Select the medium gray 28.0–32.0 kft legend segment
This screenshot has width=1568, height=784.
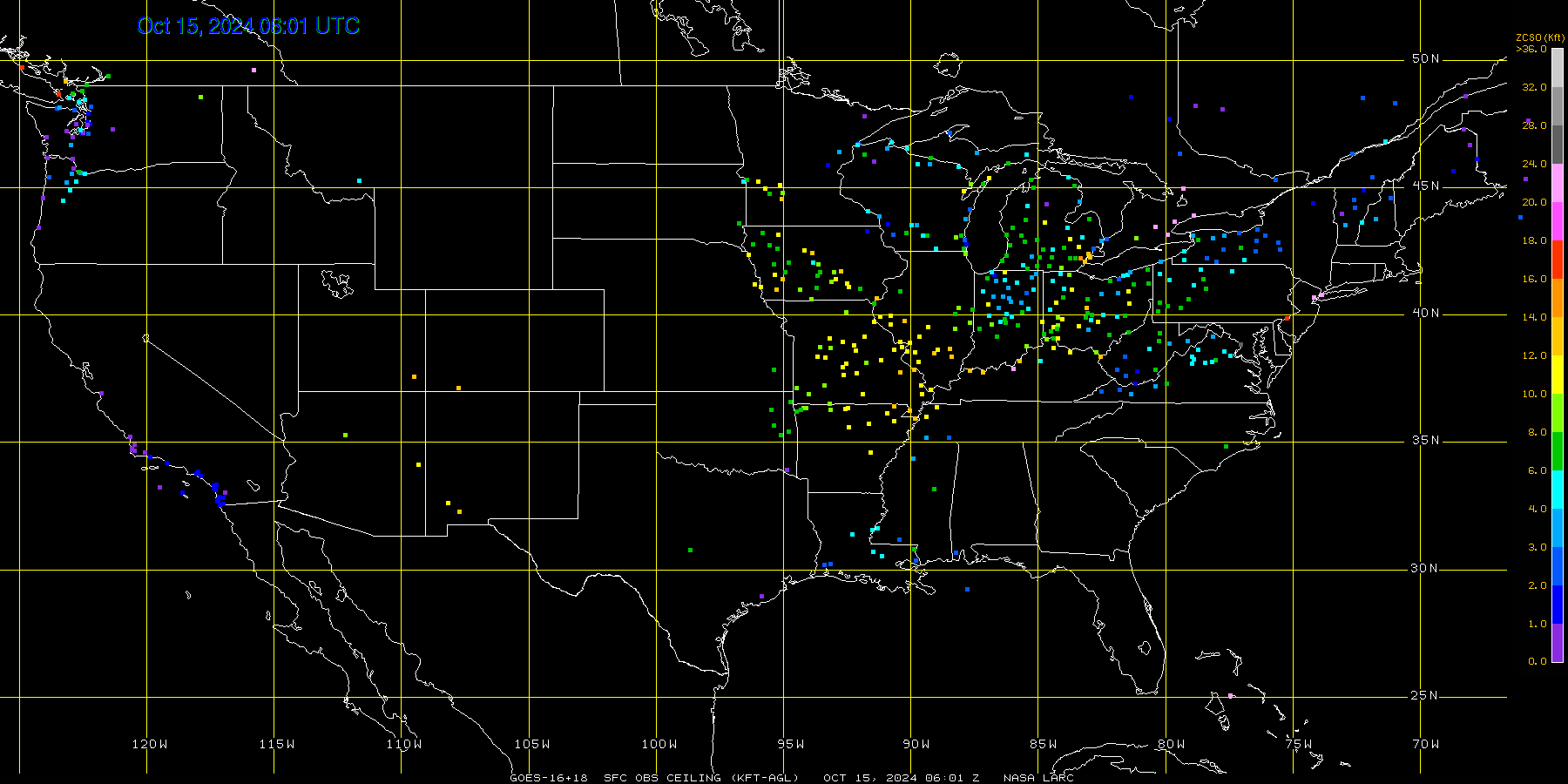point(1558,106)
